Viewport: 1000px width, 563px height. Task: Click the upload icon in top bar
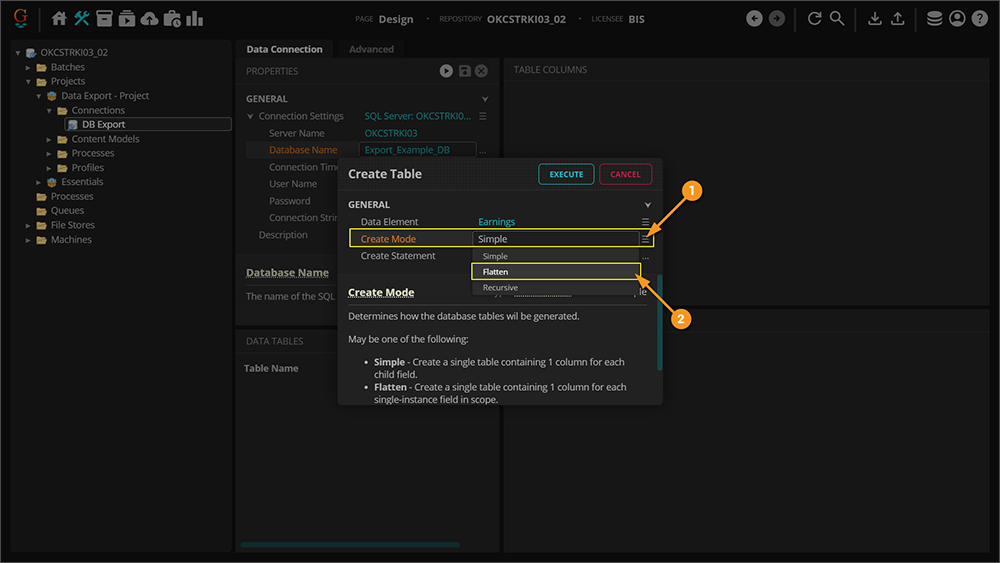[898, 19]
